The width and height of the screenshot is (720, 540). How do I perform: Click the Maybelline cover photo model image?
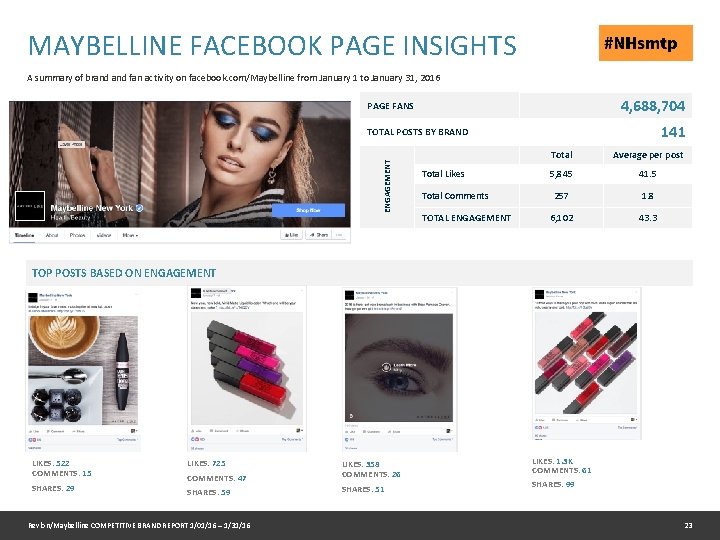pyautogui.click(x=180, y=164)
